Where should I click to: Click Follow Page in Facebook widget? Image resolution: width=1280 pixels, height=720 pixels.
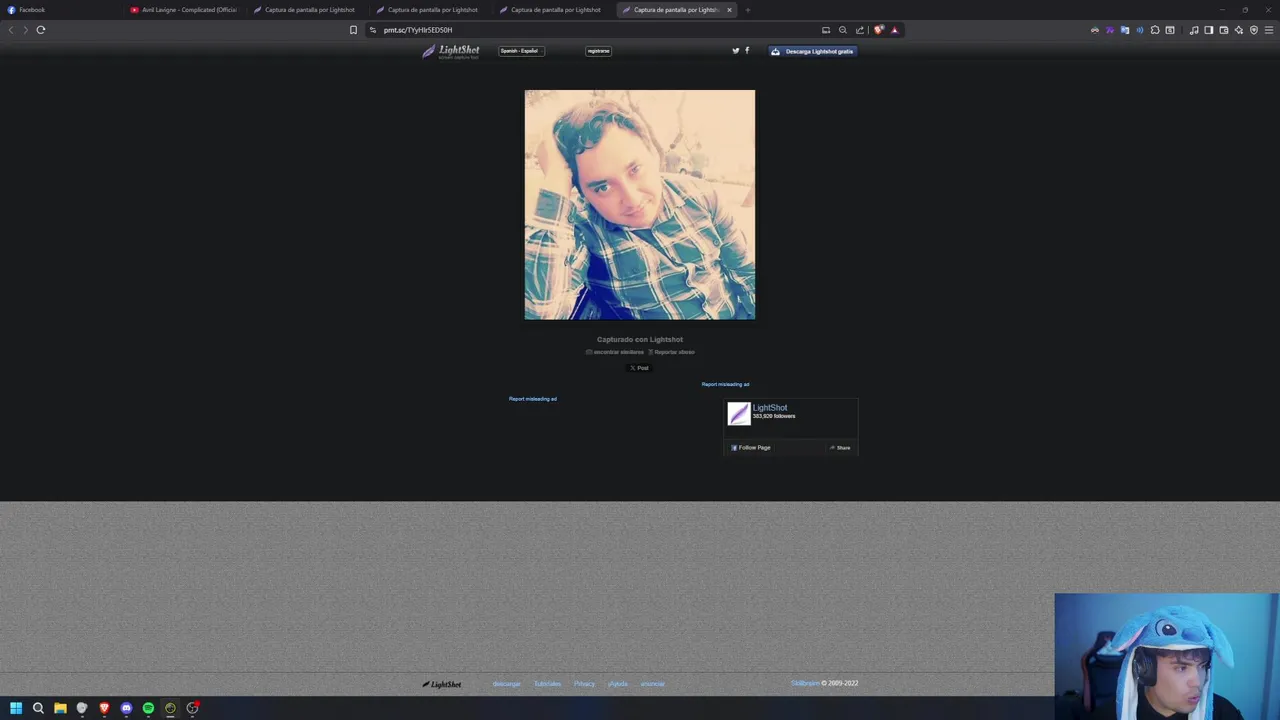point(751,448)
